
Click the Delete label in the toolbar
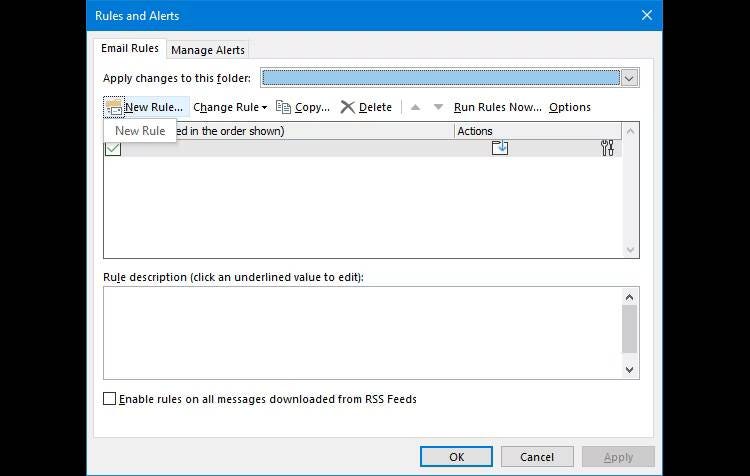(375, 107)
